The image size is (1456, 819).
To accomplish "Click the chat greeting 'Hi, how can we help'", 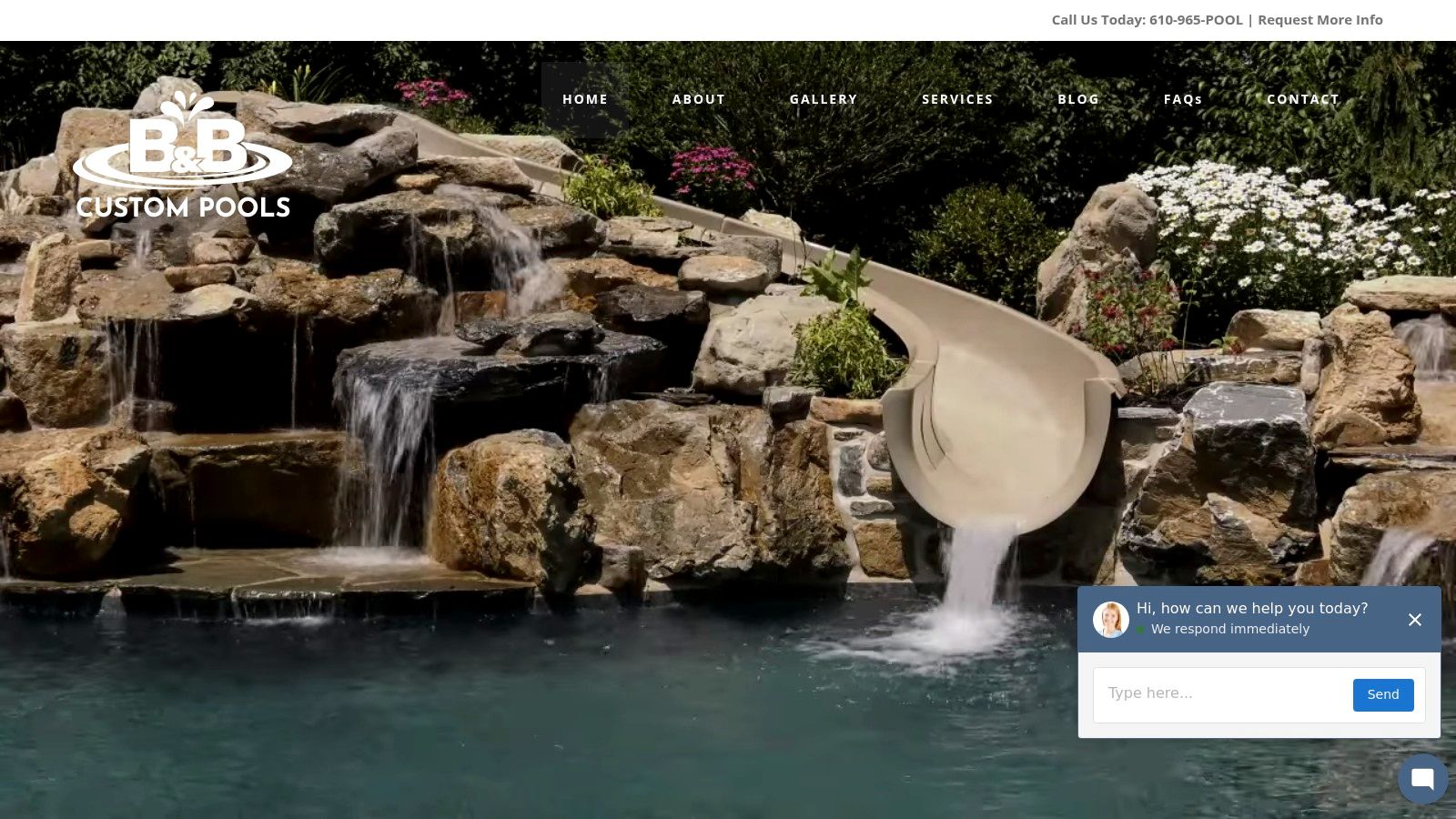I will (1251, 608).
